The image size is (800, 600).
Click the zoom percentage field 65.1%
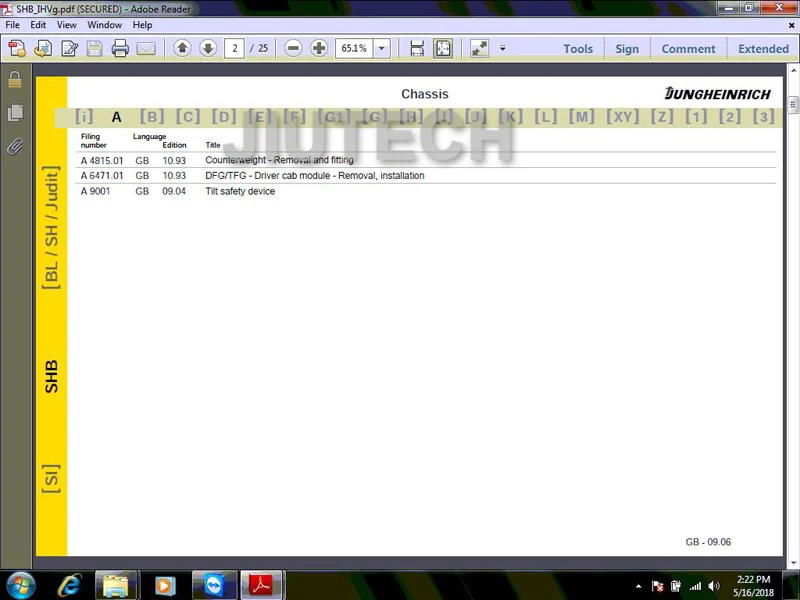(354, 48)
